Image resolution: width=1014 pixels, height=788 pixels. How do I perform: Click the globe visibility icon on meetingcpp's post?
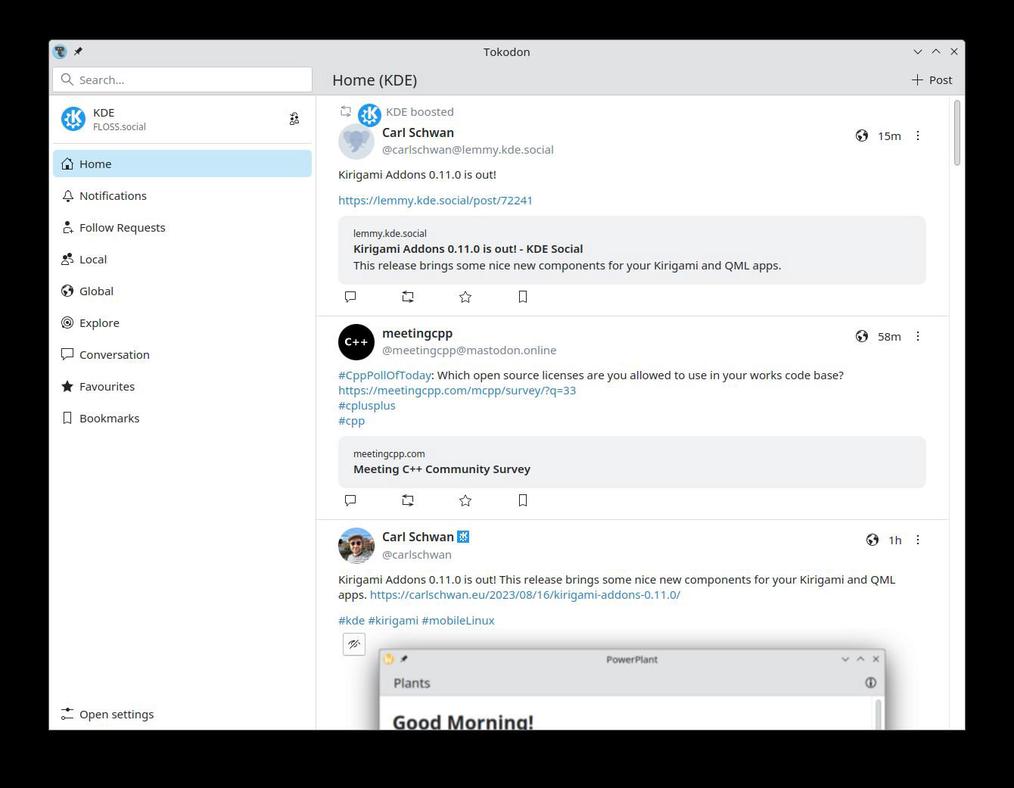tap(861, 337)
